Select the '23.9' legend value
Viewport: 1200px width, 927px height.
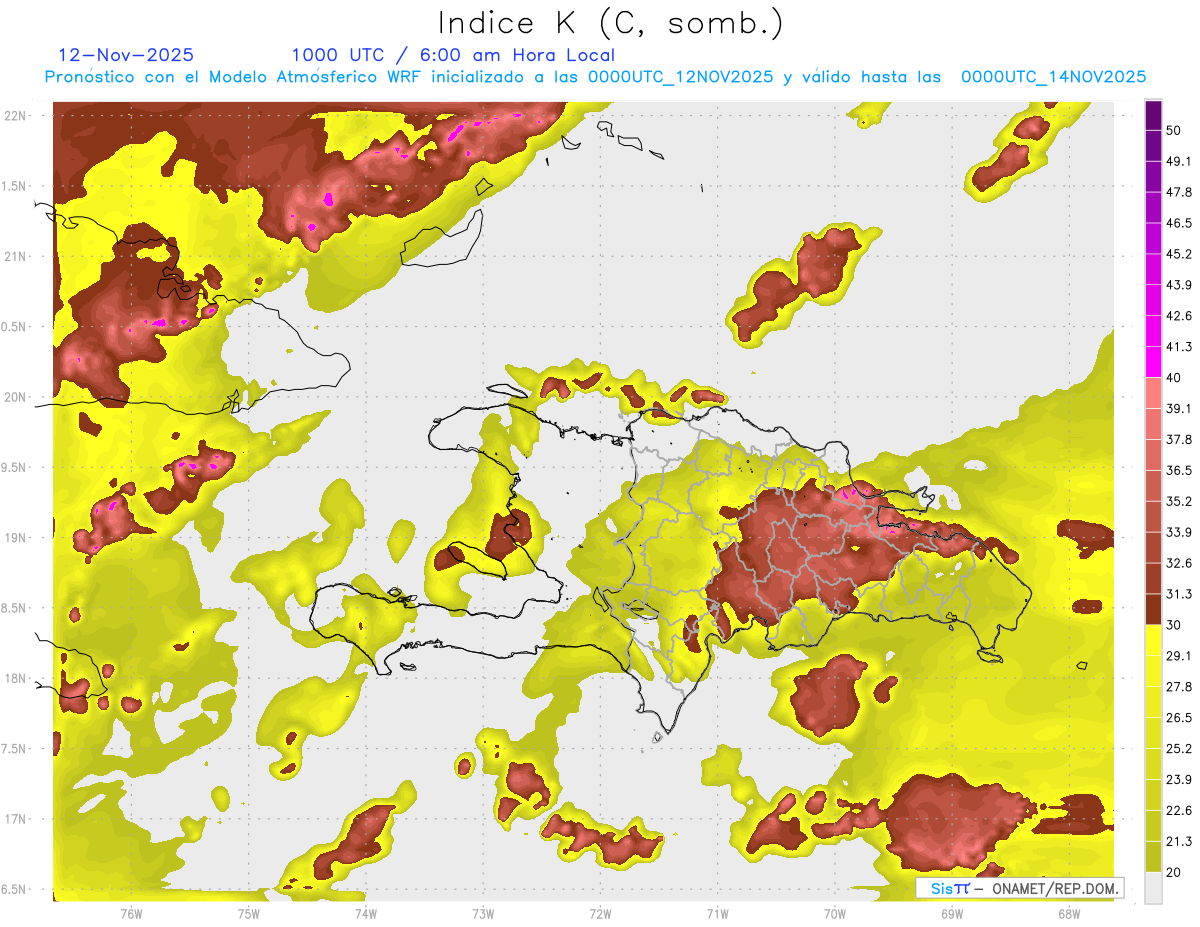pyautogui.click(x=1179, y=780)
